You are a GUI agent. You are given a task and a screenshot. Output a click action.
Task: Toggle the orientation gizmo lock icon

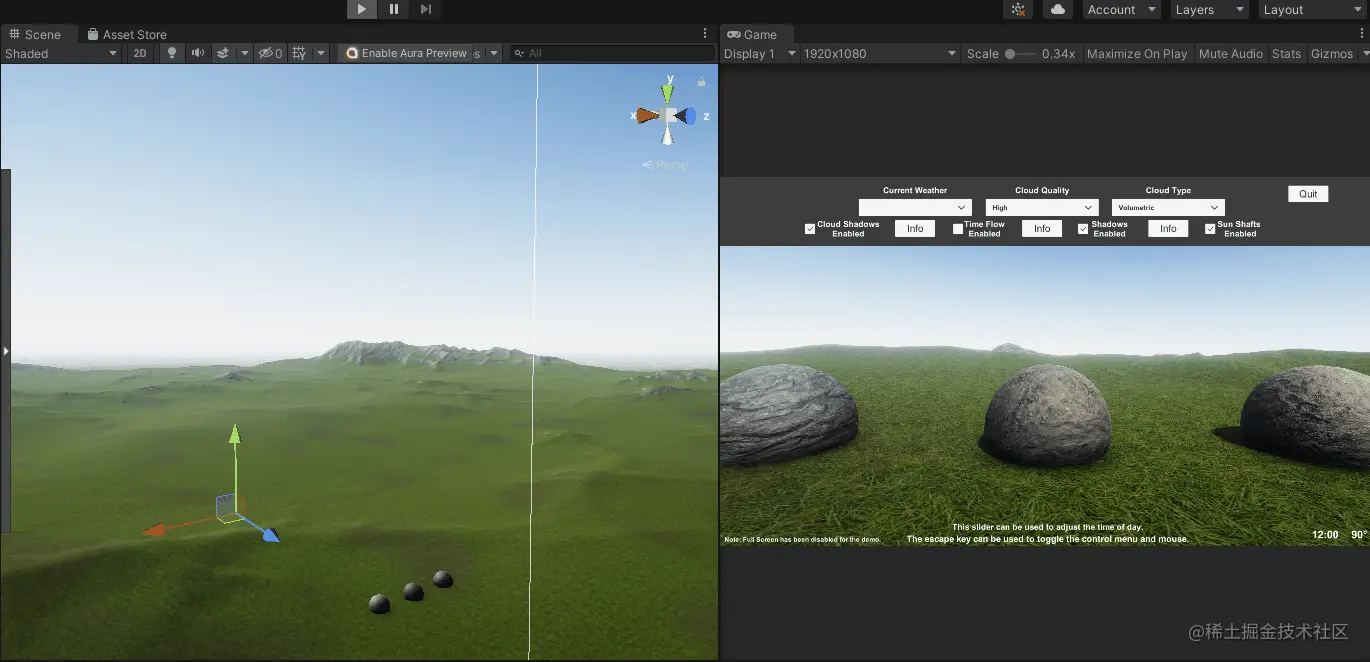pyautogui.click(x=701, y=82)
